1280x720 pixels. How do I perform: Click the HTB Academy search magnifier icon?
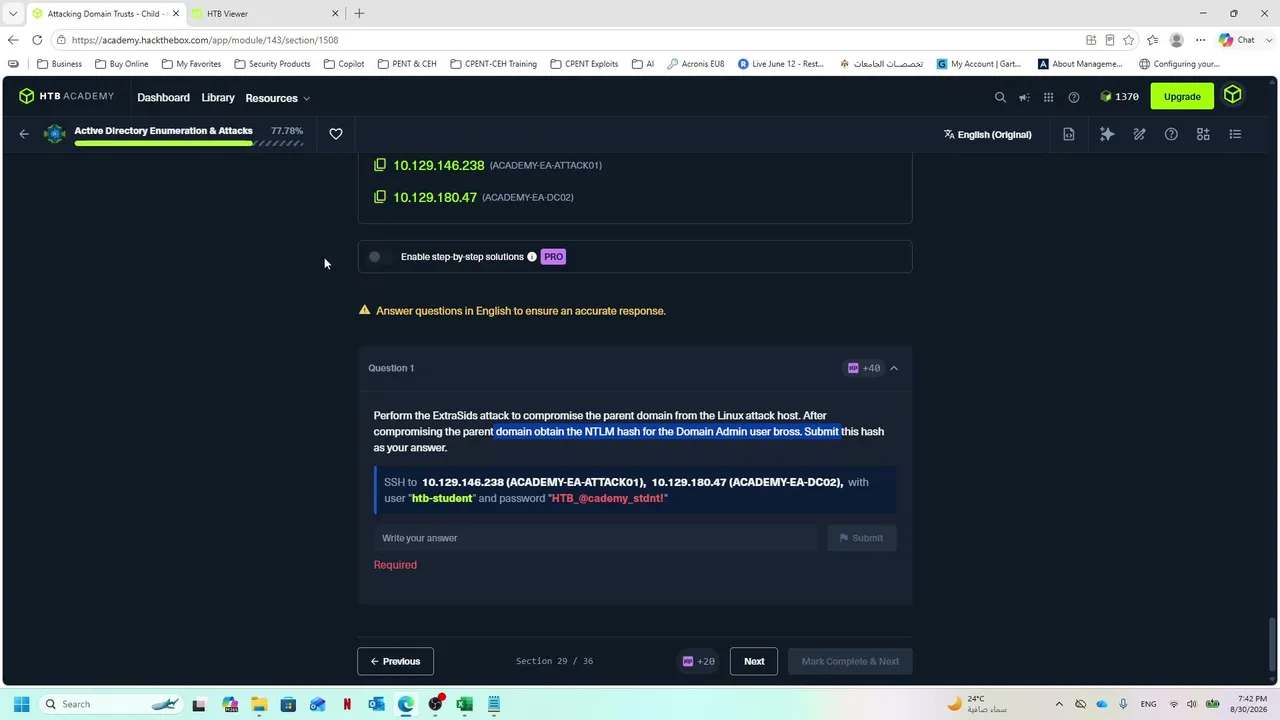point(1000,97)
